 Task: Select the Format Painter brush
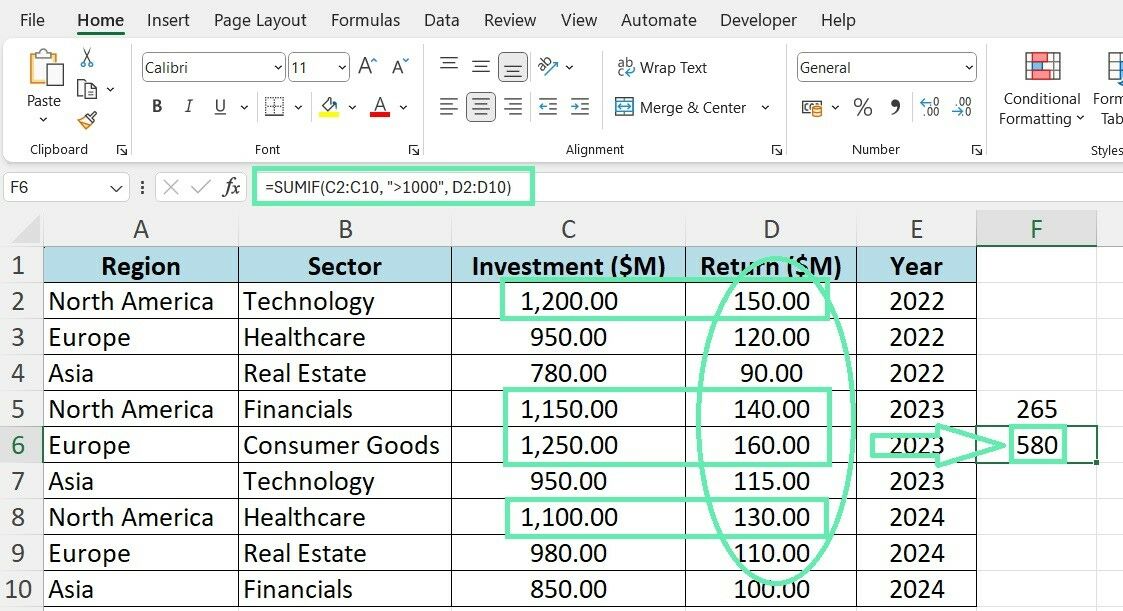coord(87,120)
